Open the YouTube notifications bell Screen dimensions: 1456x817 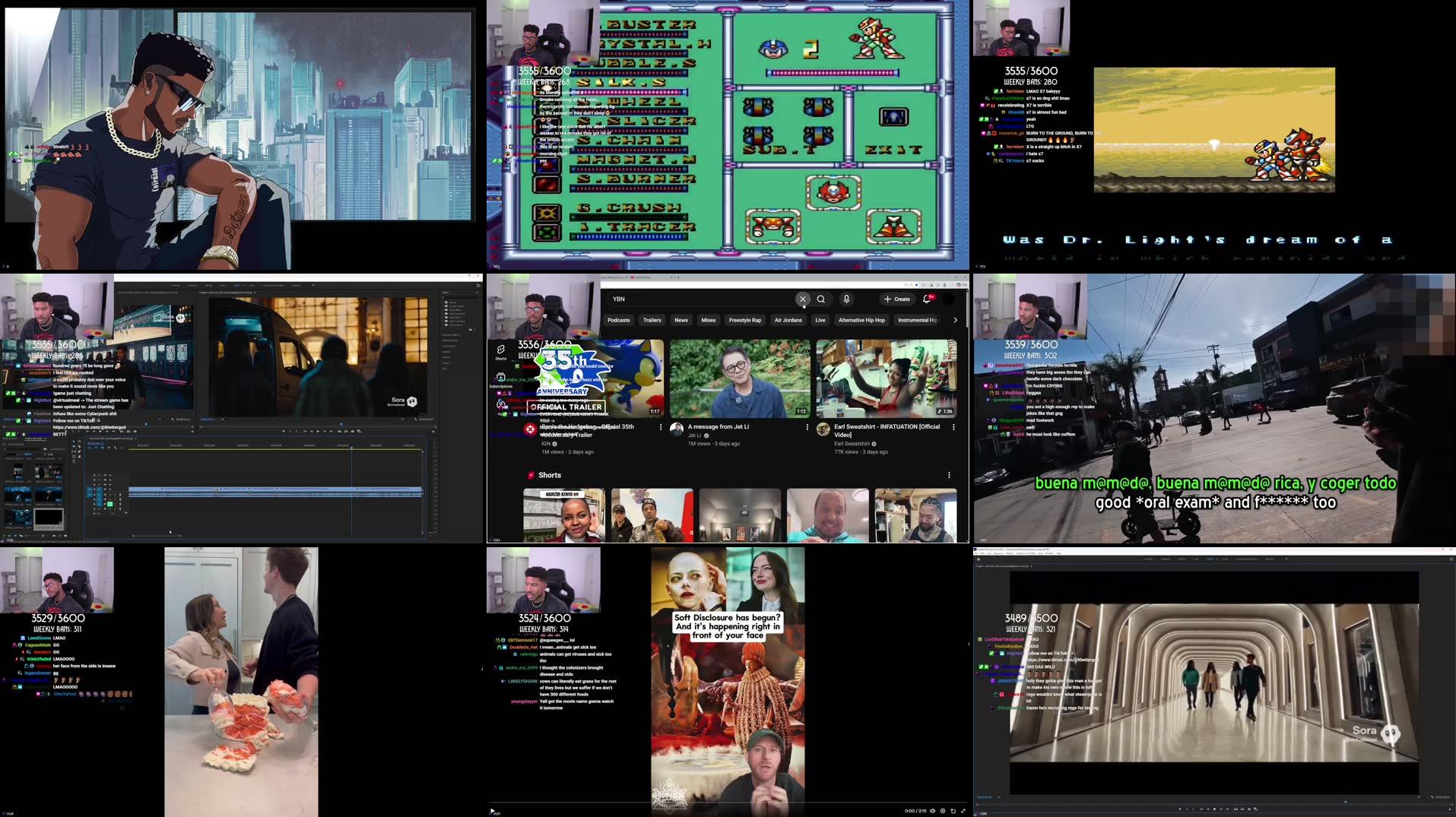coord(925,299)
